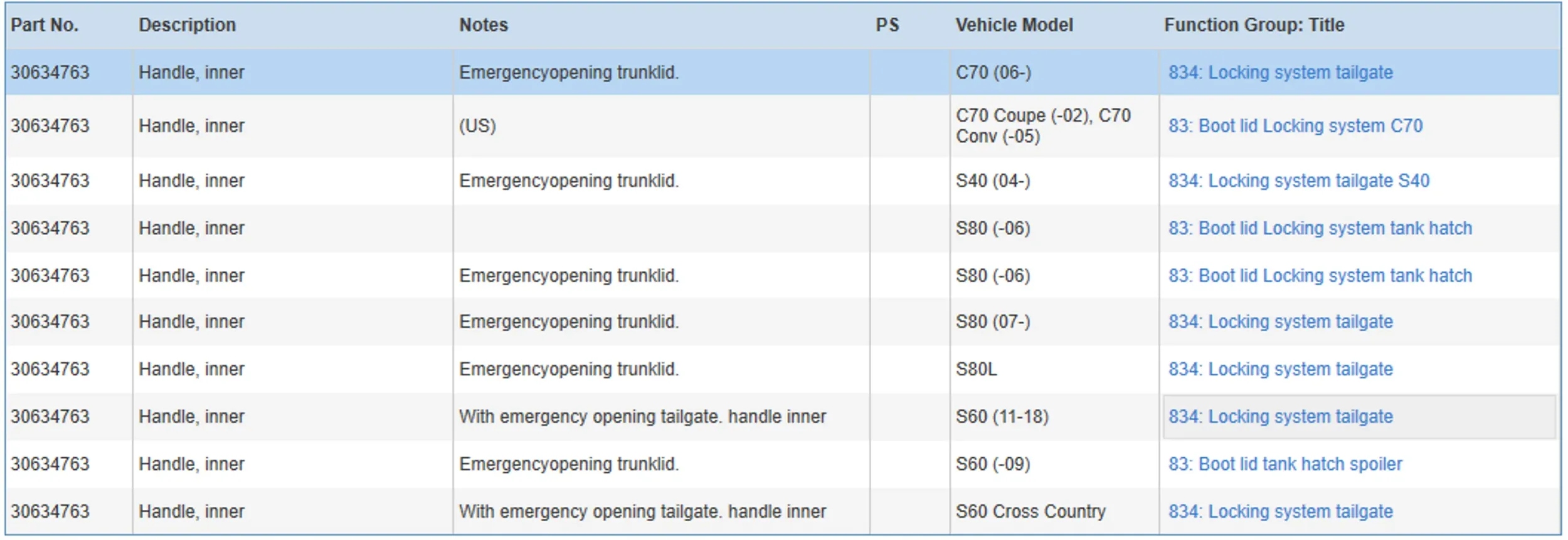Image resolution: width=1568 pixels, height=540 pixels.
Task: Select the "S60 (-09)" vehicle model cell
Action: [992, 464]
